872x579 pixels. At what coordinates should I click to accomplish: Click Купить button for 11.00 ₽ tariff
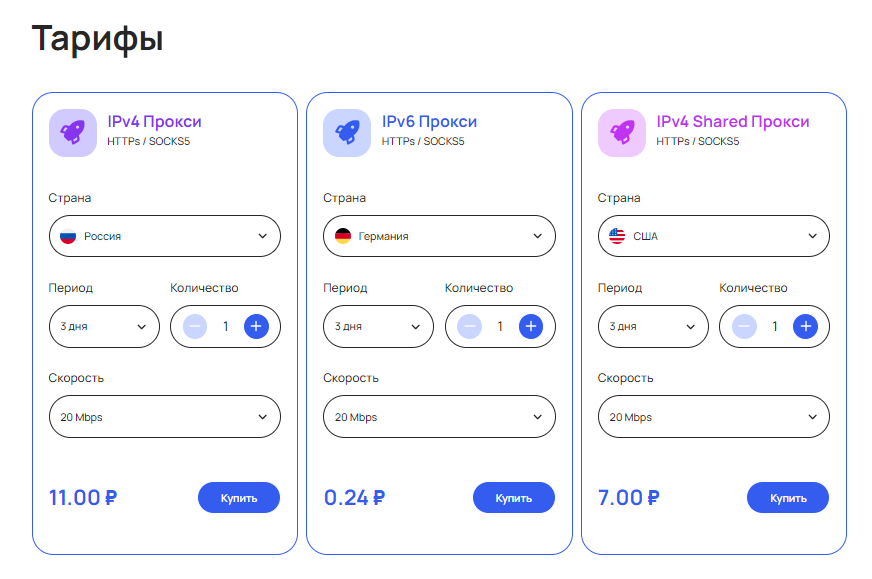click(x=239, y=498)
